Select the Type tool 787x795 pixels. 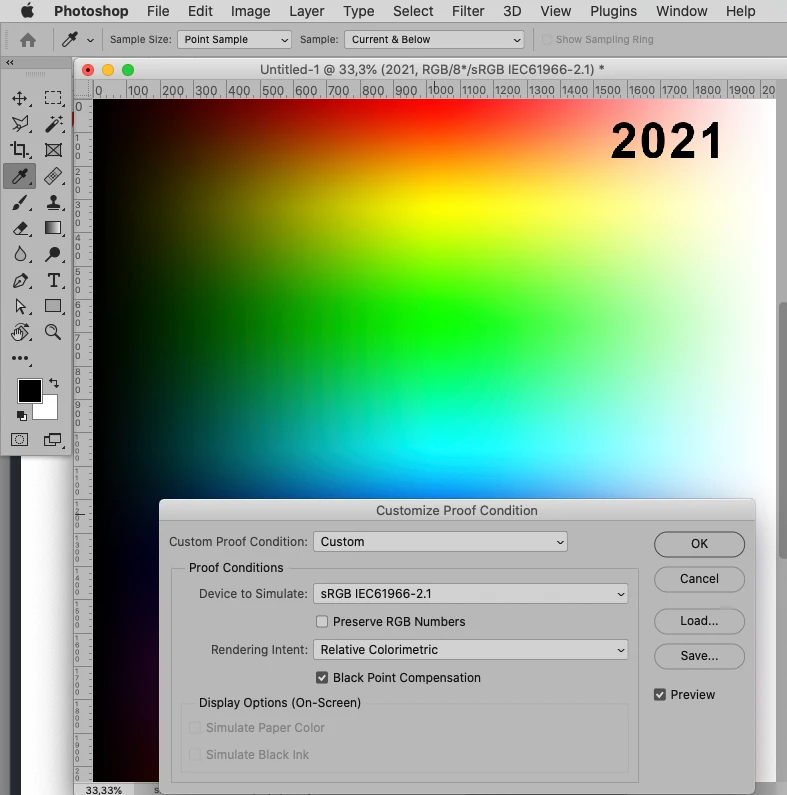pyautogui.click(x=53, y=280)
